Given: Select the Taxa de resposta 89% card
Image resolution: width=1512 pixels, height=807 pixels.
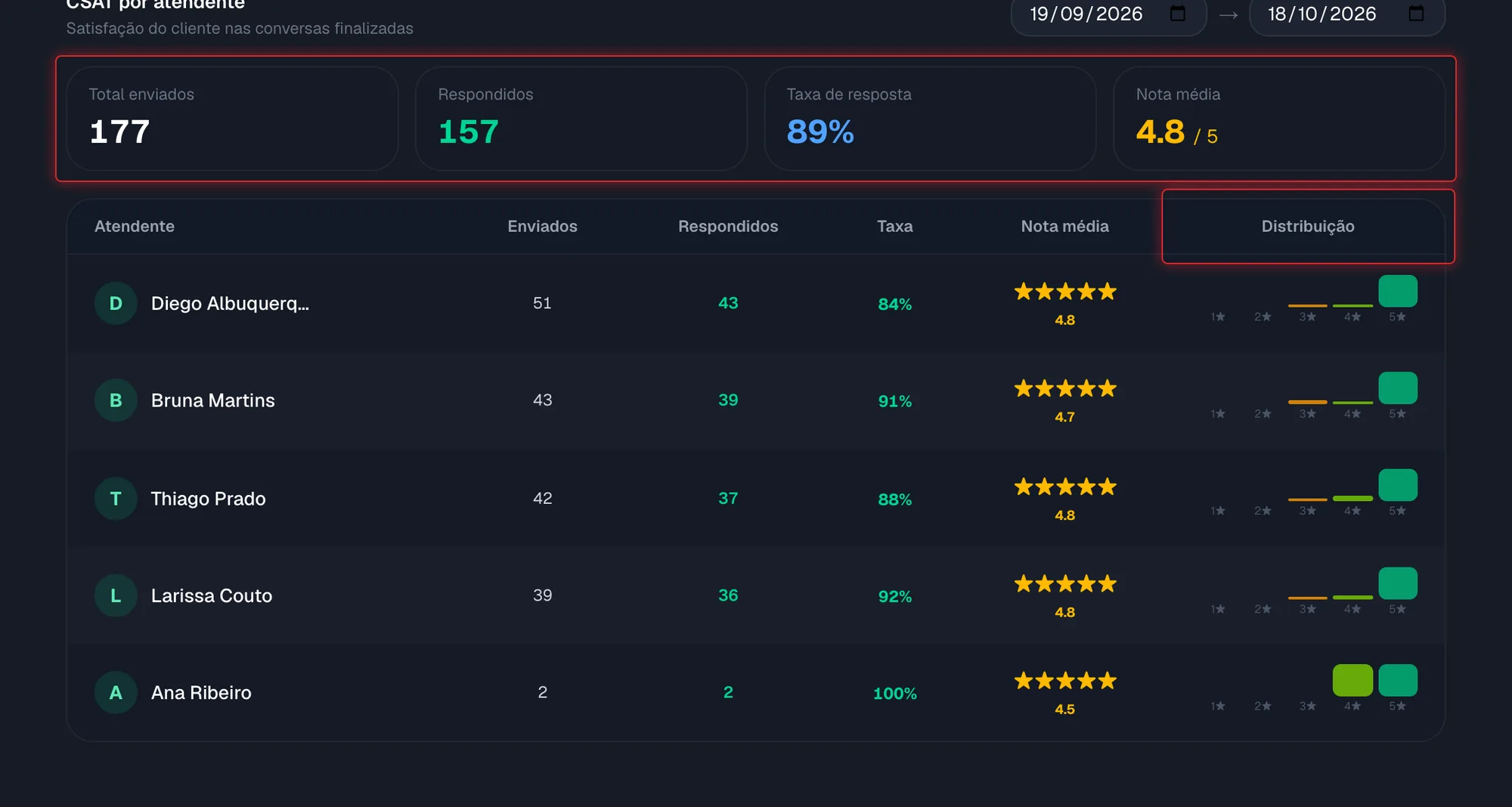Looking at the screenshot, I should [930, 119].
